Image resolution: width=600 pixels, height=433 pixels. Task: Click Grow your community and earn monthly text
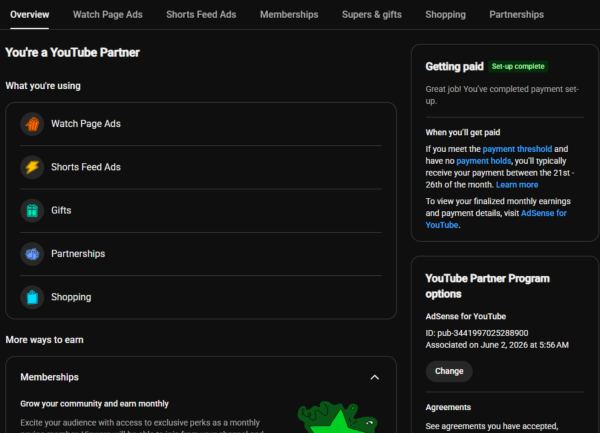coord(95,404)
